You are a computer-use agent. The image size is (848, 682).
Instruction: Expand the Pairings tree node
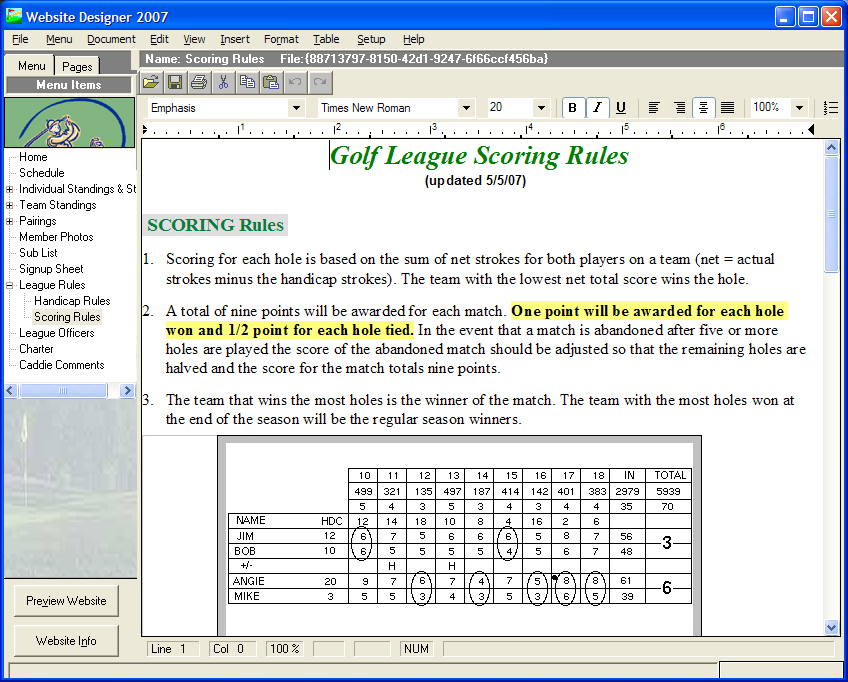point(9,221)
